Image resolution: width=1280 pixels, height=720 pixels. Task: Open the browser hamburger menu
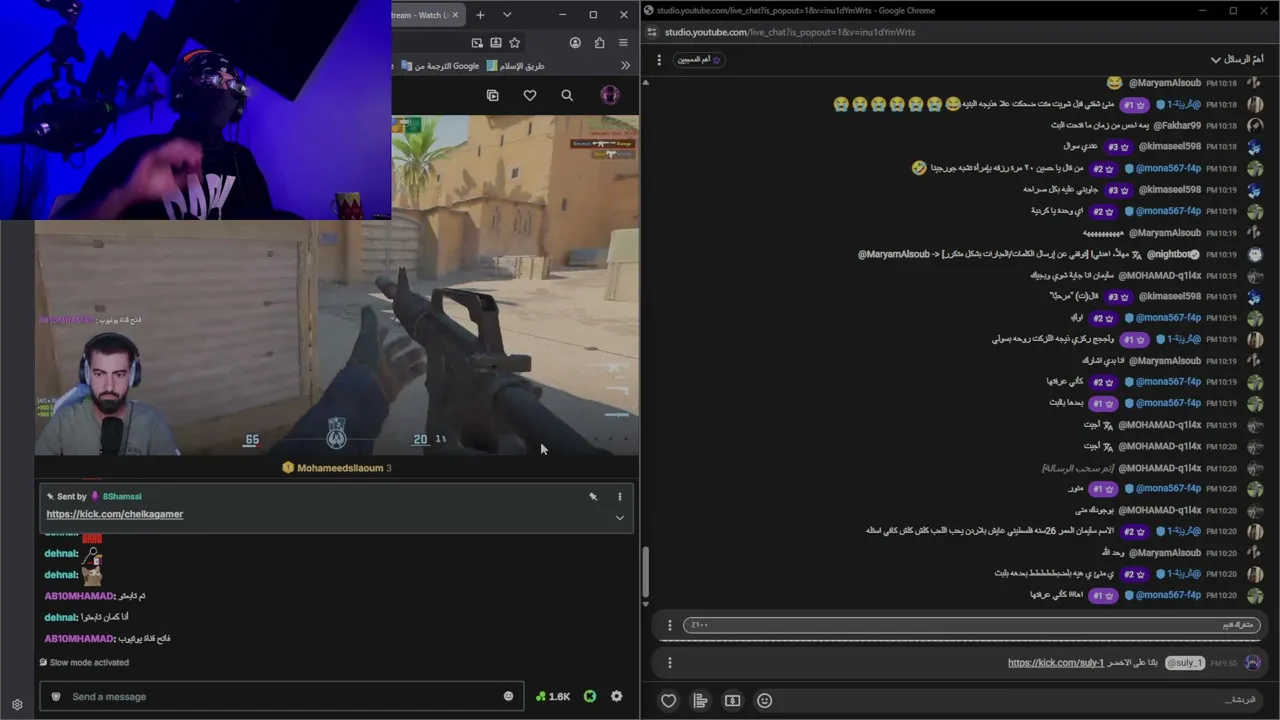pyautogui.click(x=623, y=43)
